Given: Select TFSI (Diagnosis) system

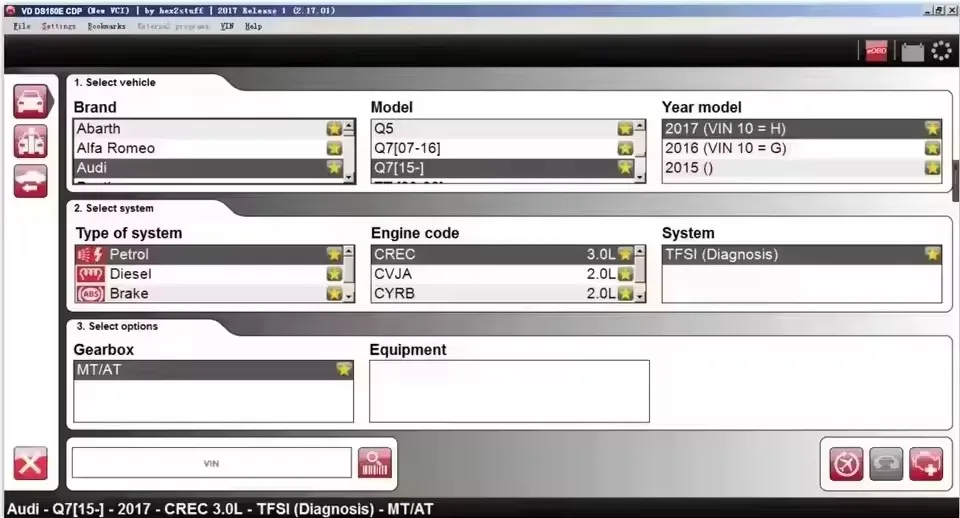Looking at the screenshot, I should point(802,254).
